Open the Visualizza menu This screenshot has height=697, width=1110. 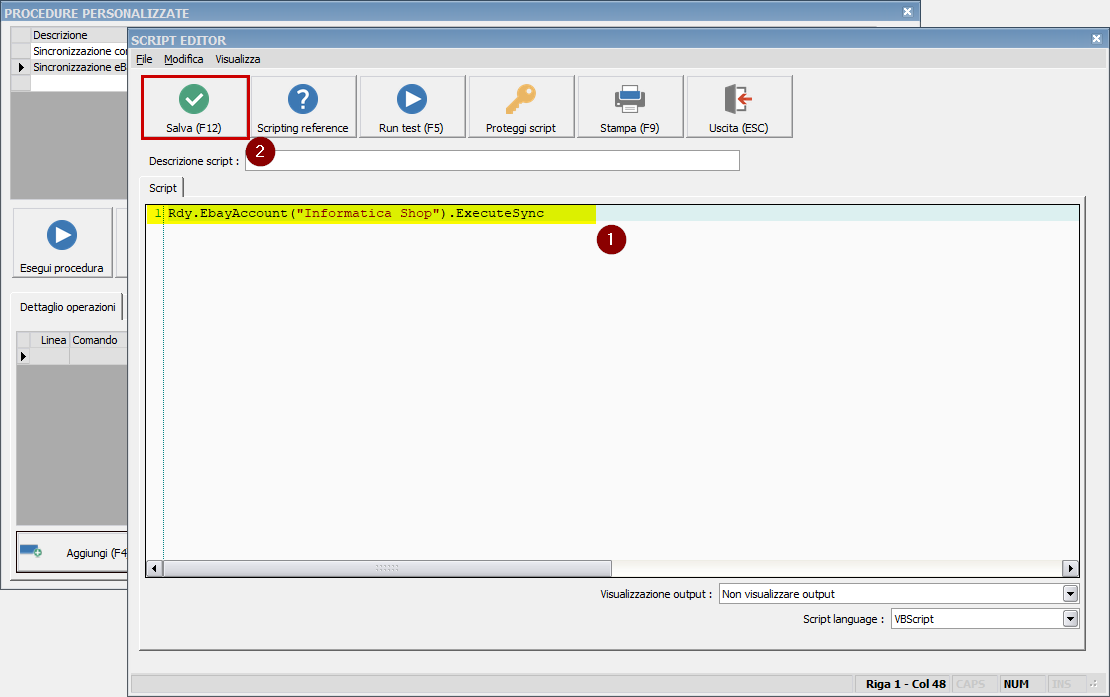click(238, 59)
